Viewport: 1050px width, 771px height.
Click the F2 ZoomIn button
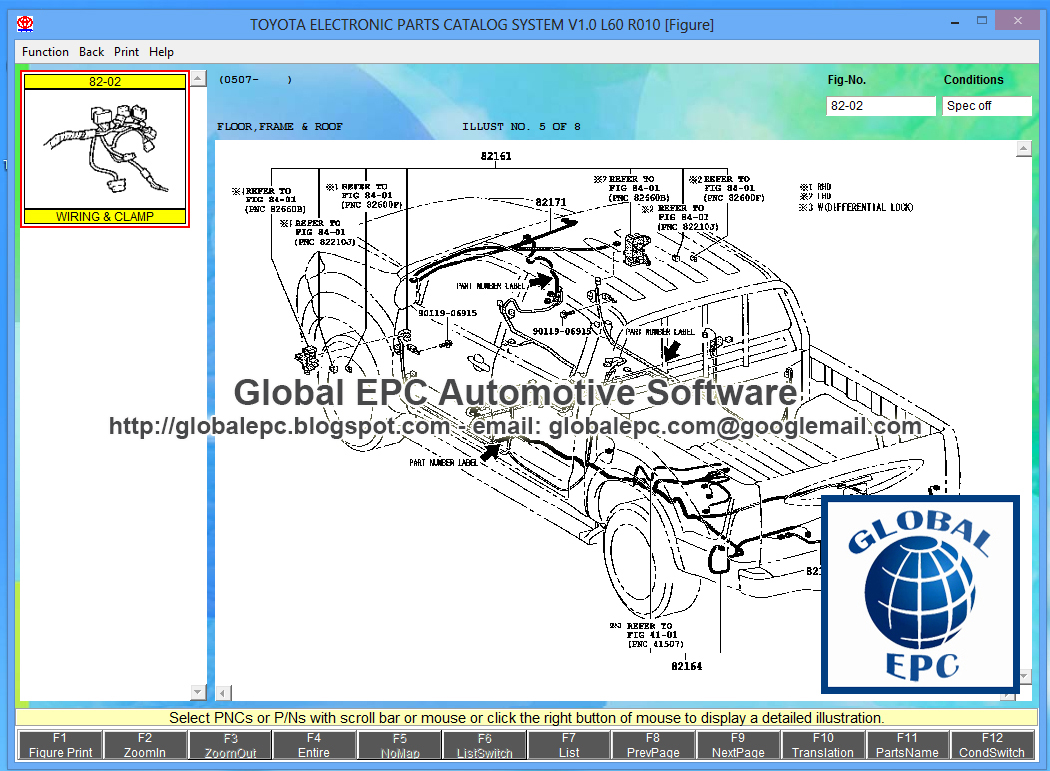145,745
